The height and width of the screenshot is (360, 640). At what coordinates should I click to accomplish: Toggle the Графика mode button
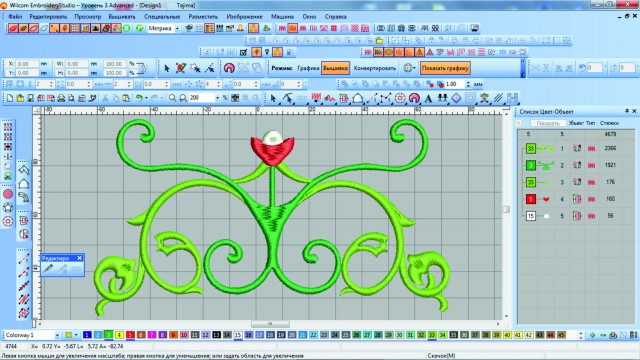point(308,68)
